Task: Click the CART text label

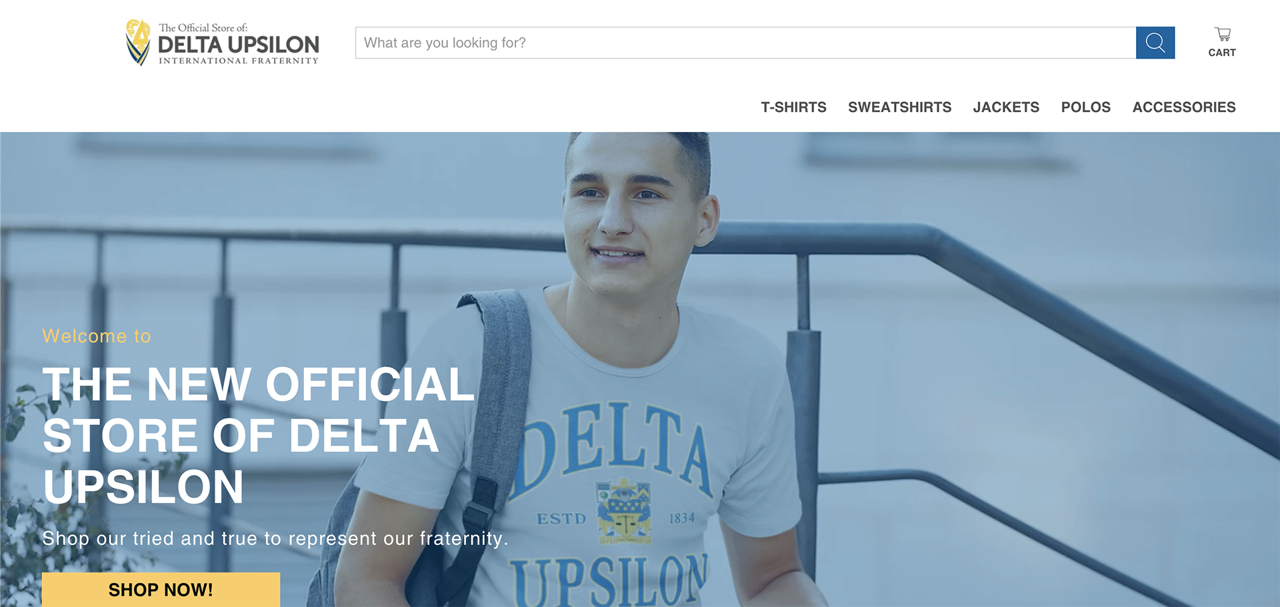Action: (x=1222, y=53)
